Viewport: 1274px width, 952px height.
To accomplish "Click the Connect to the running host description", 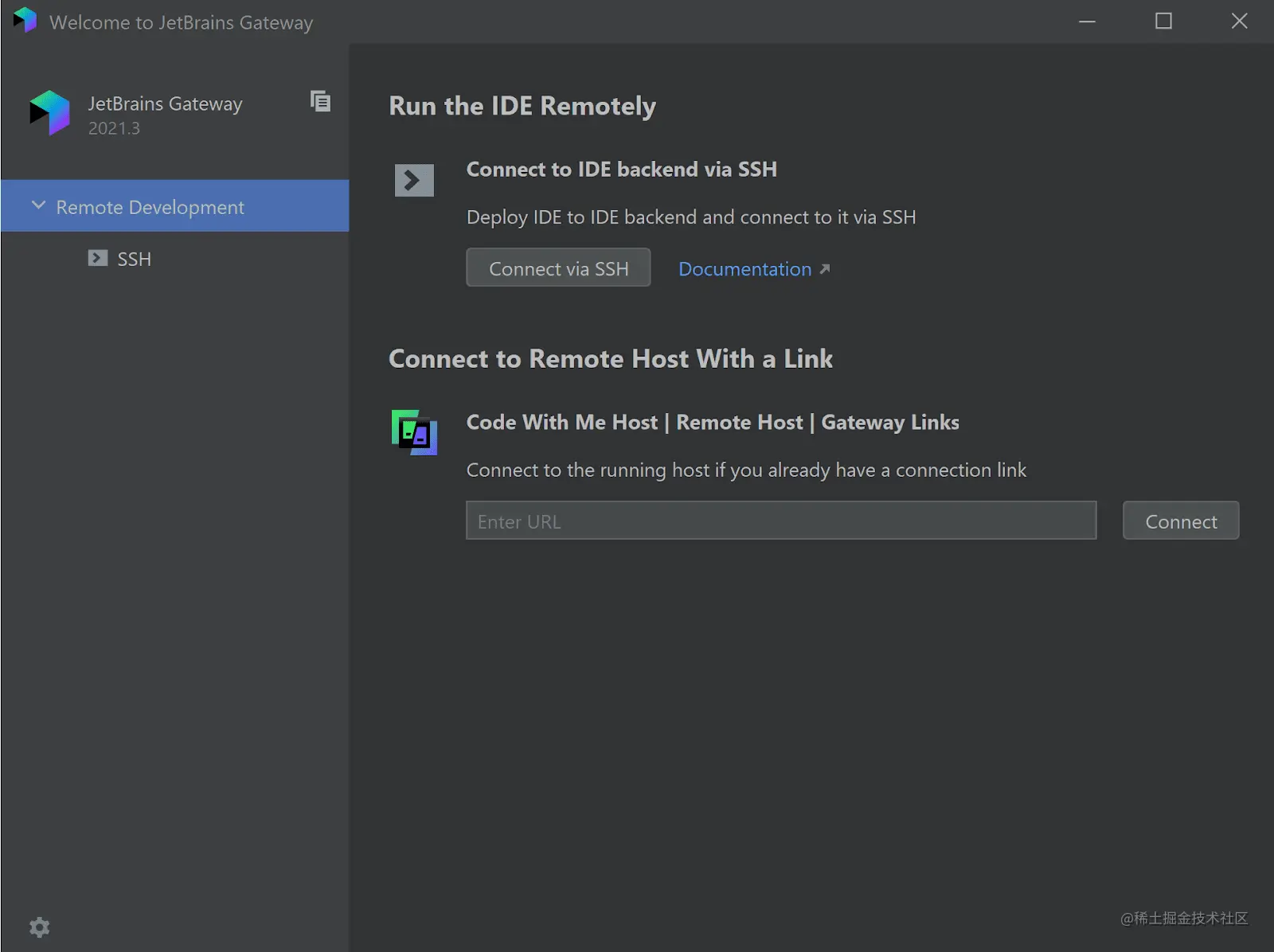I will [x=746, y=470].
